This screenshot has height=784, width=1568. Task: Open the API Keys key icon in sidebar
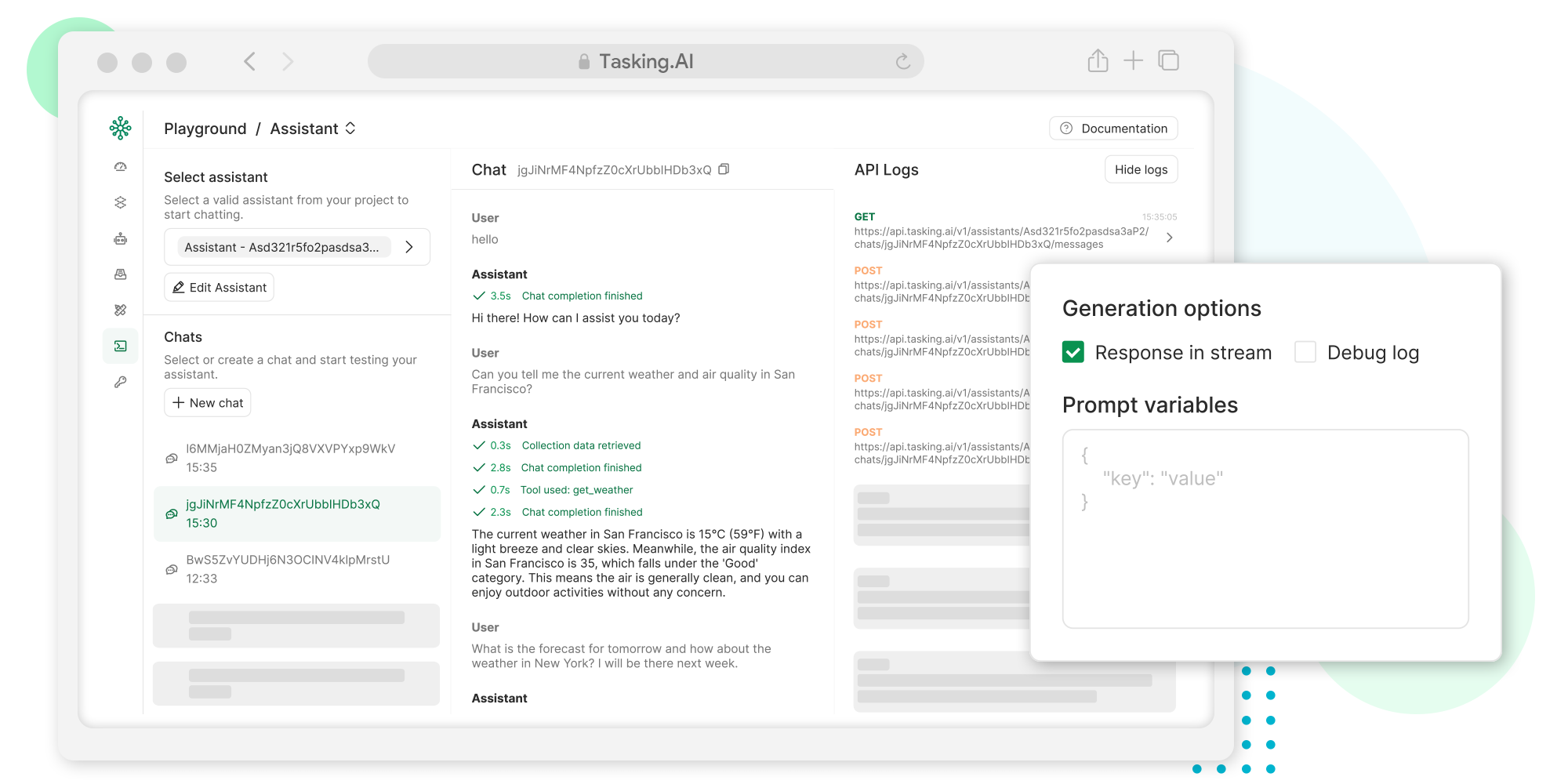click(120, 382)
